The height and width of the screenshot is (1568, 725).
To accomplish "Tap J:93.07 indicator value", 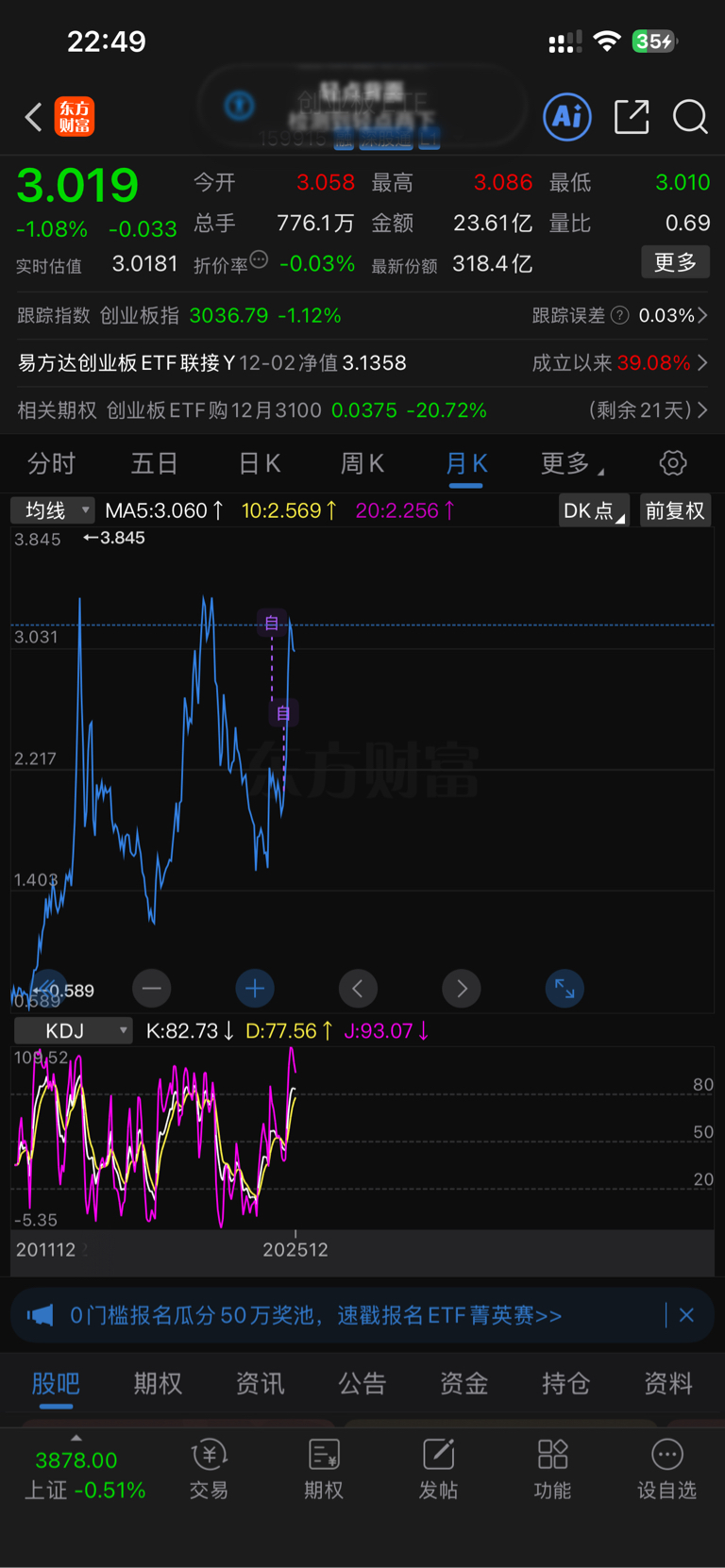I will [x=386, y=1031].
